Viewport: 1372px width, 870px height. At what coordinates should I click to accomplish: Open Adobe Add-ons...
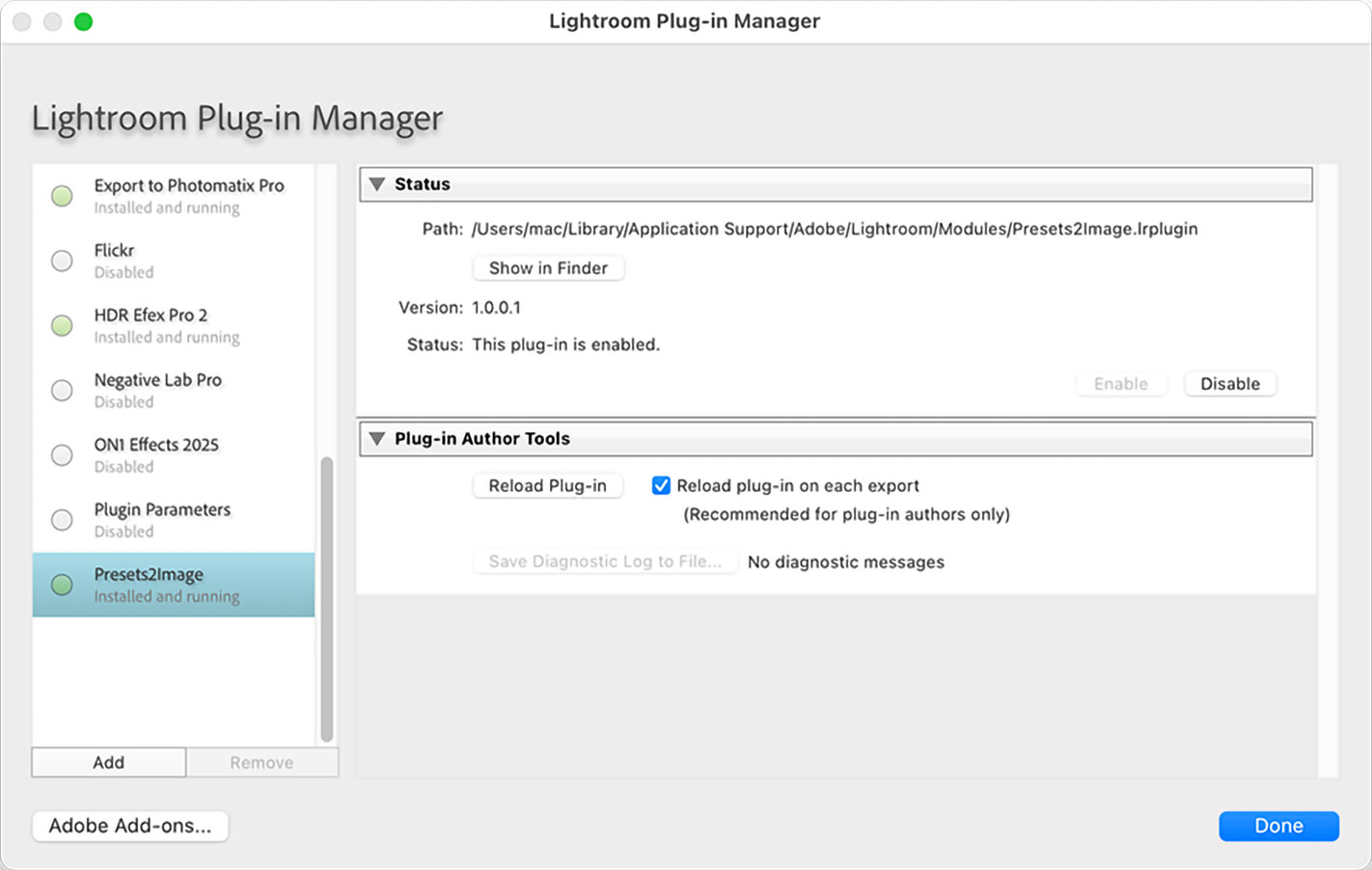pos(130,826)
